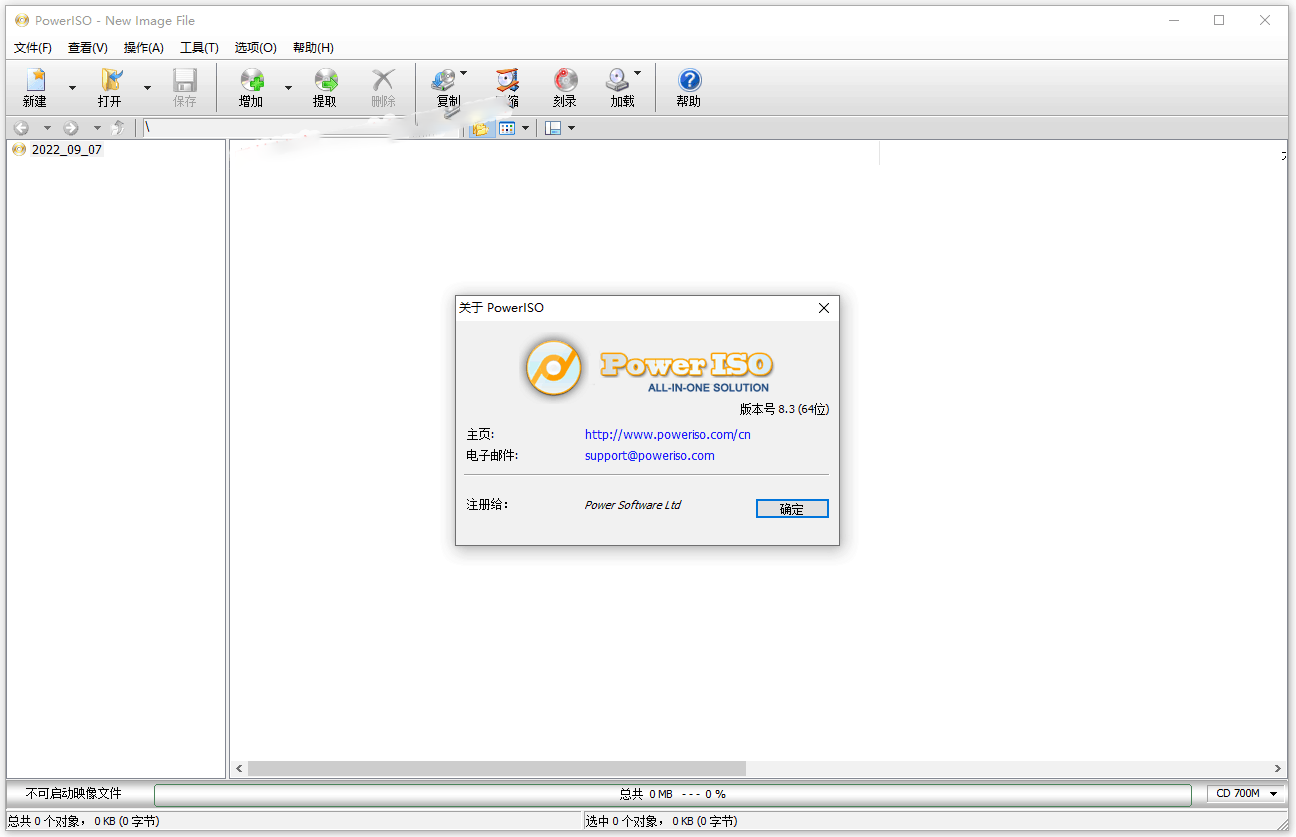
Task: Click the 打开 (Open) toolbar icon
Action: click(x=111, y=81)
